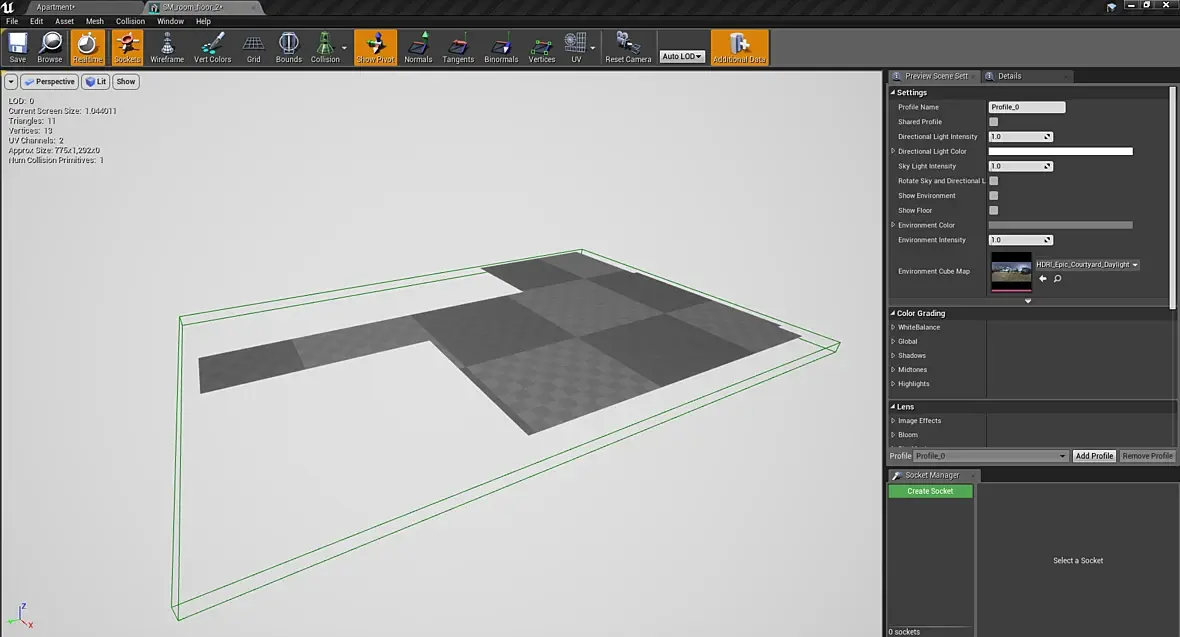Click the Create Socket button
Image resolution: width=1180 pixels, height=637 pixels.
point(930,491)
